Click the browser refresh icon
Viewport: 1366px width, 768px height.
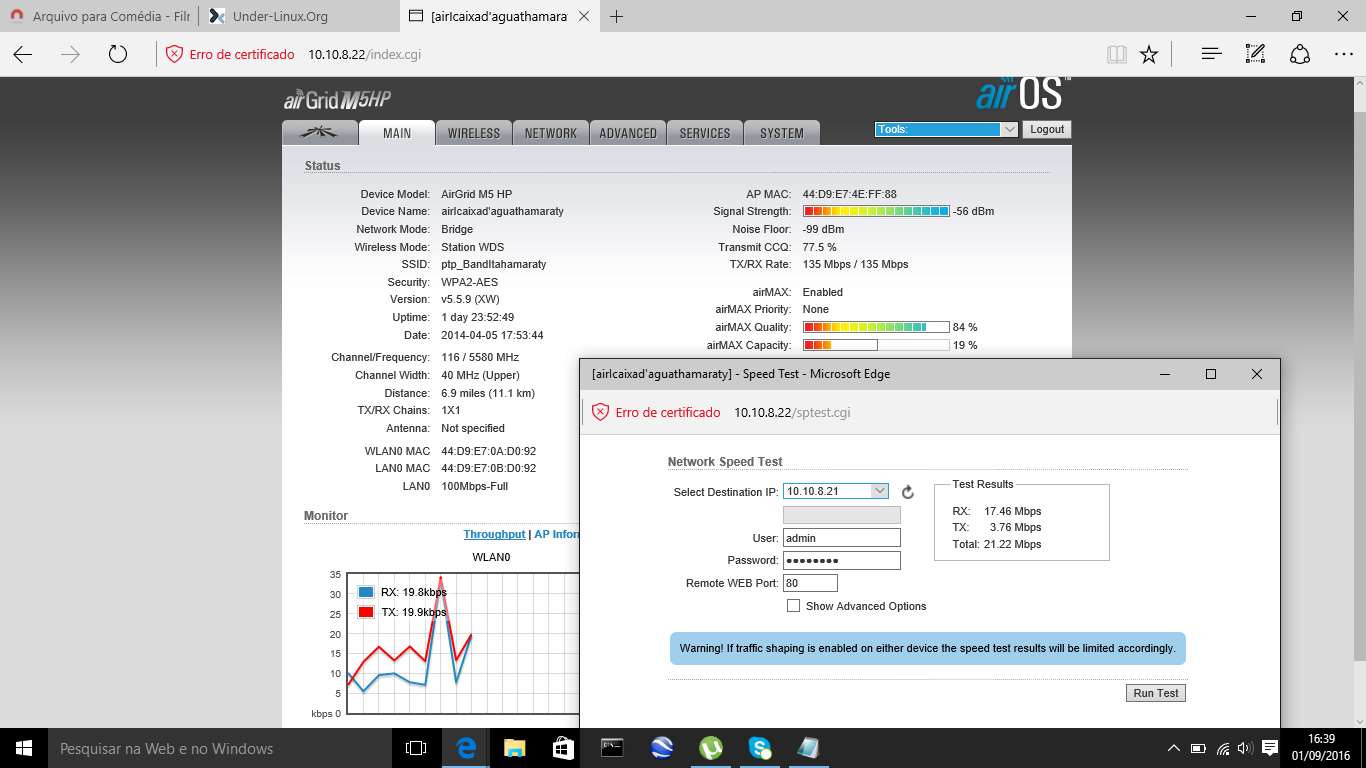coord(118,54)
